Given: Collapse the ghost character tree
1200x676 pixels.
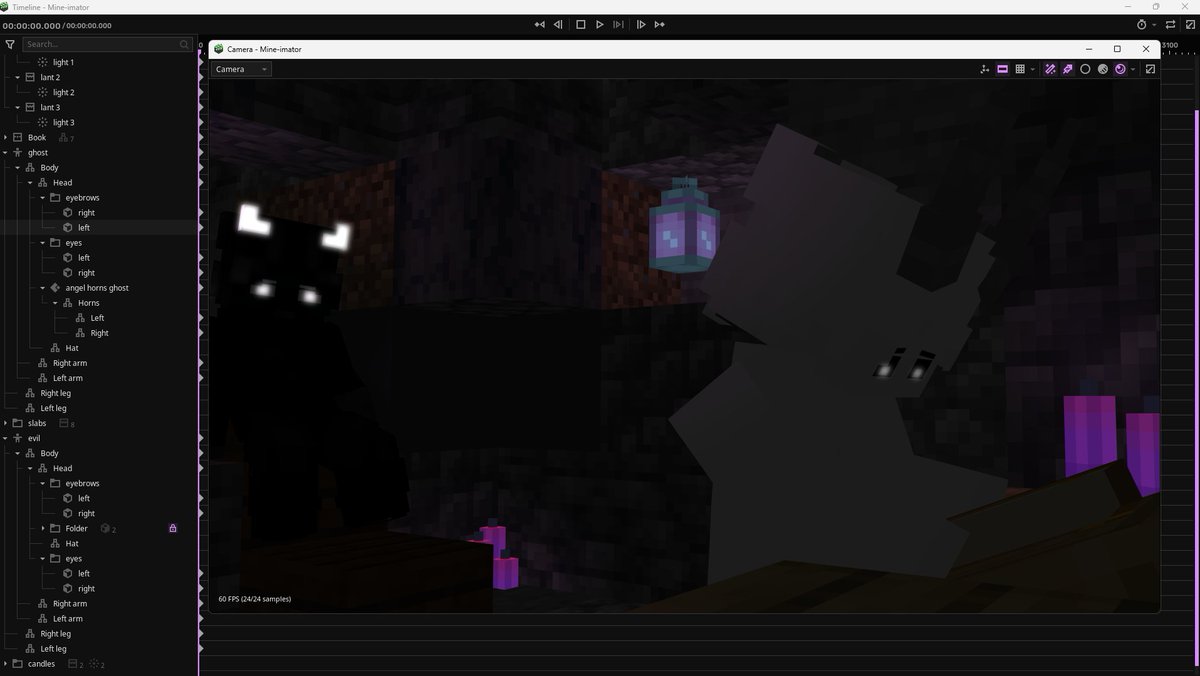Looking at the screenshot, I should (6, 152).
